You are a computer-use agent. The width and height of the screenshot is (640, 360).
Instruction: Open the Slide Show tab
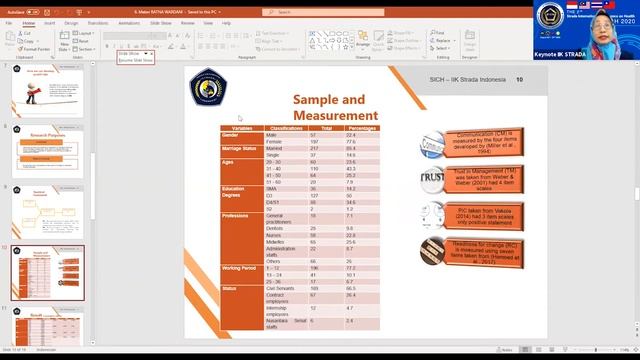click(x=161, y=23)
